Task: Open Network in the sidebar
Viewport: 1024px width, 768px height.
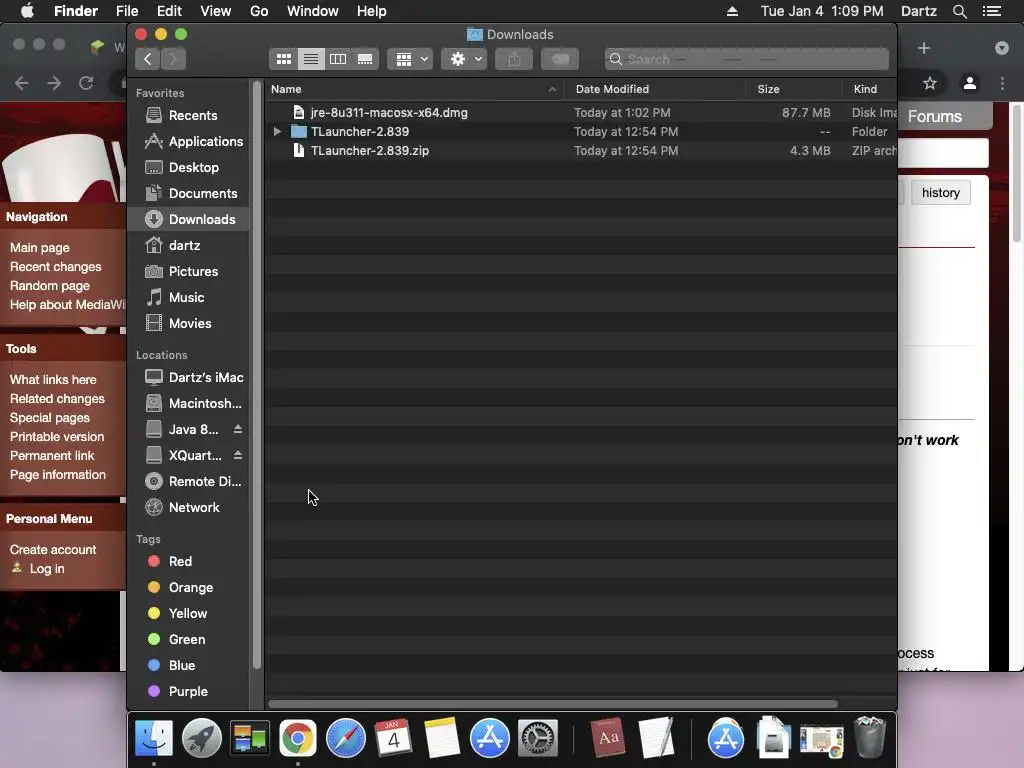Action: click(188, 507)
